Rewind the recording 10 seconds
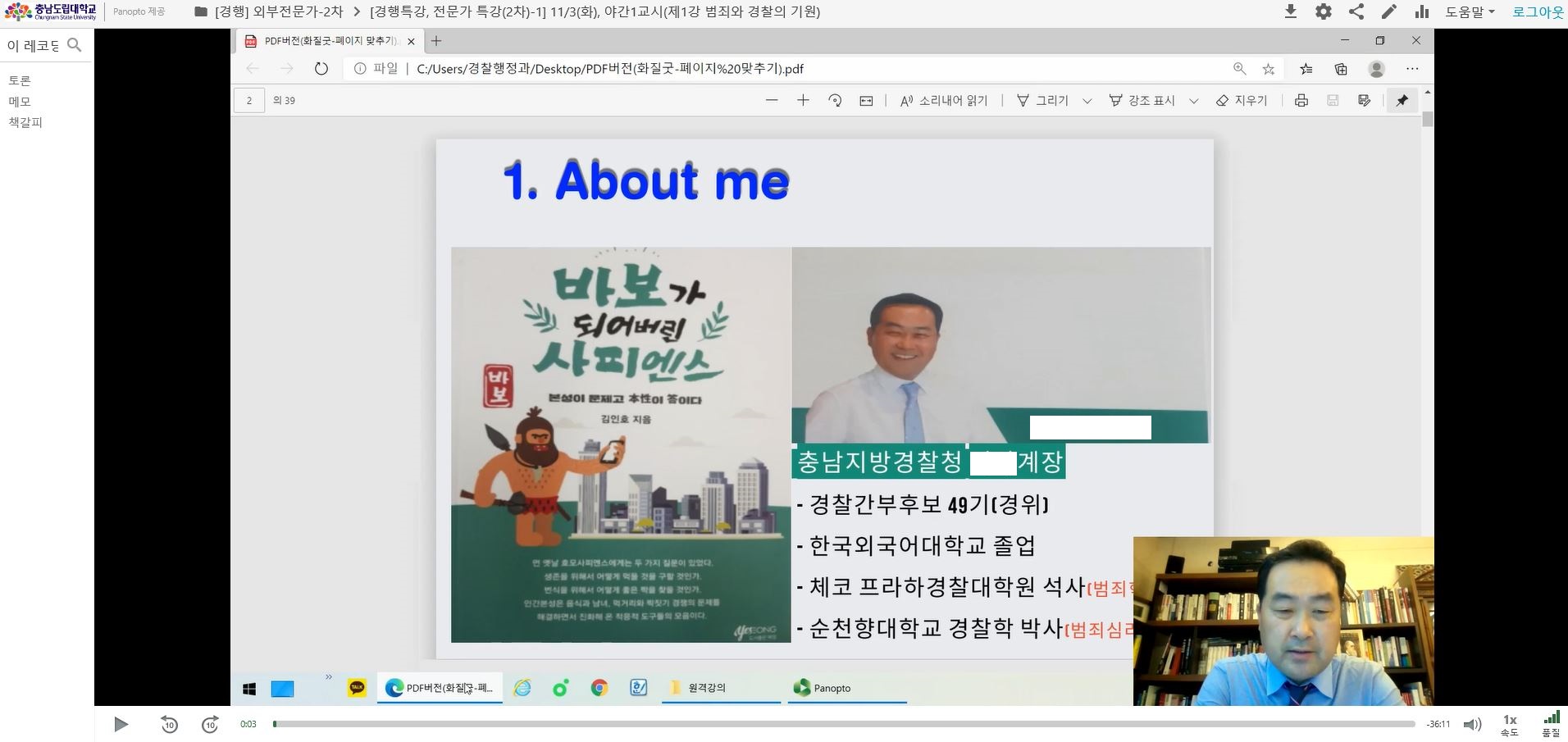 click(169, 724)
